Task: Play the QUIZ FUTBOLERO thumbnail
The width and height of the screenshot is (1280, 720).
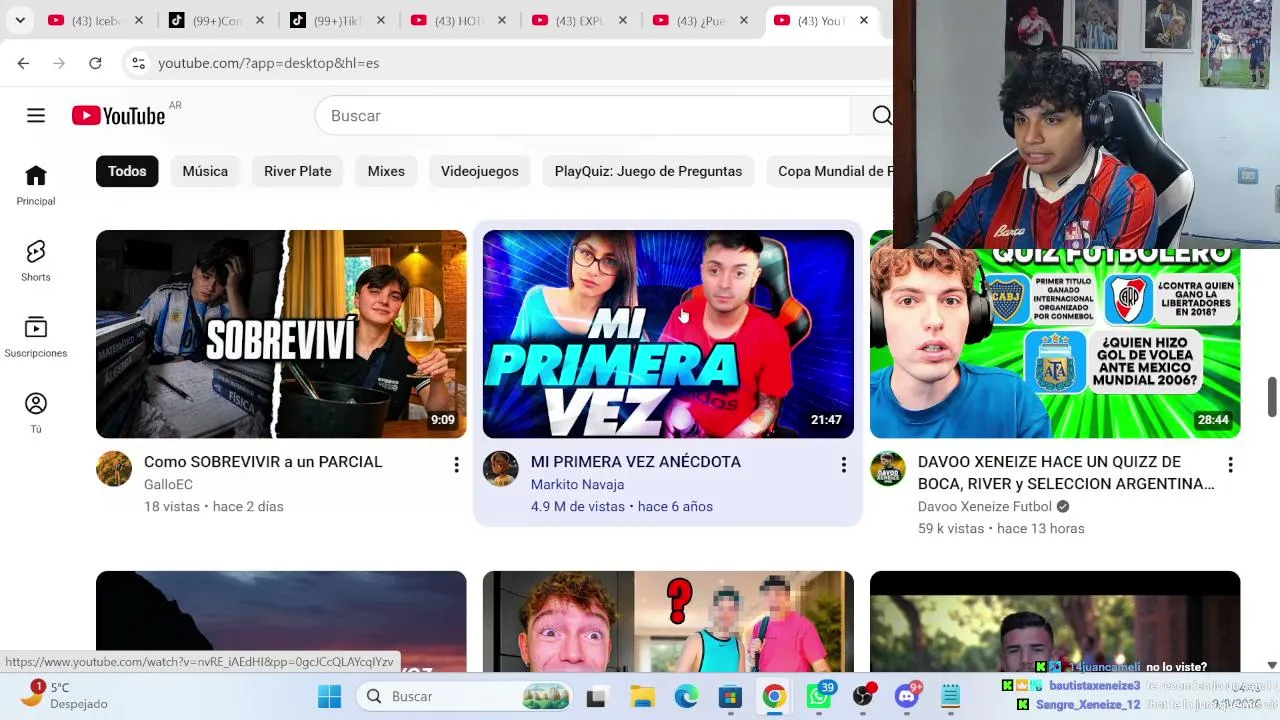Action: click(1055, 343)
